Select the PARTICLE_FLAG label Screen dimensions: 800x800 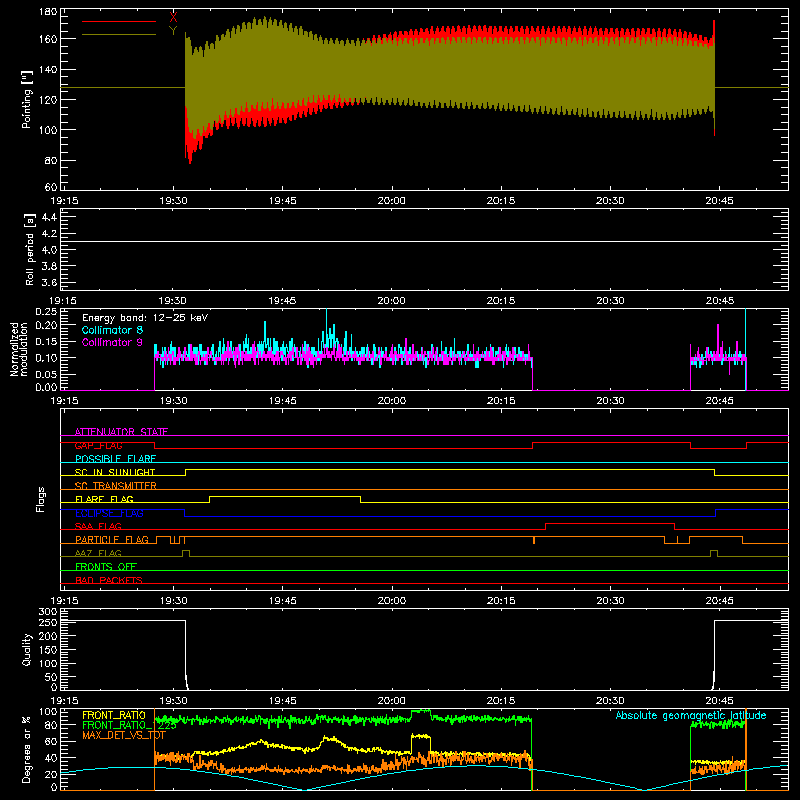click(112, 540)
